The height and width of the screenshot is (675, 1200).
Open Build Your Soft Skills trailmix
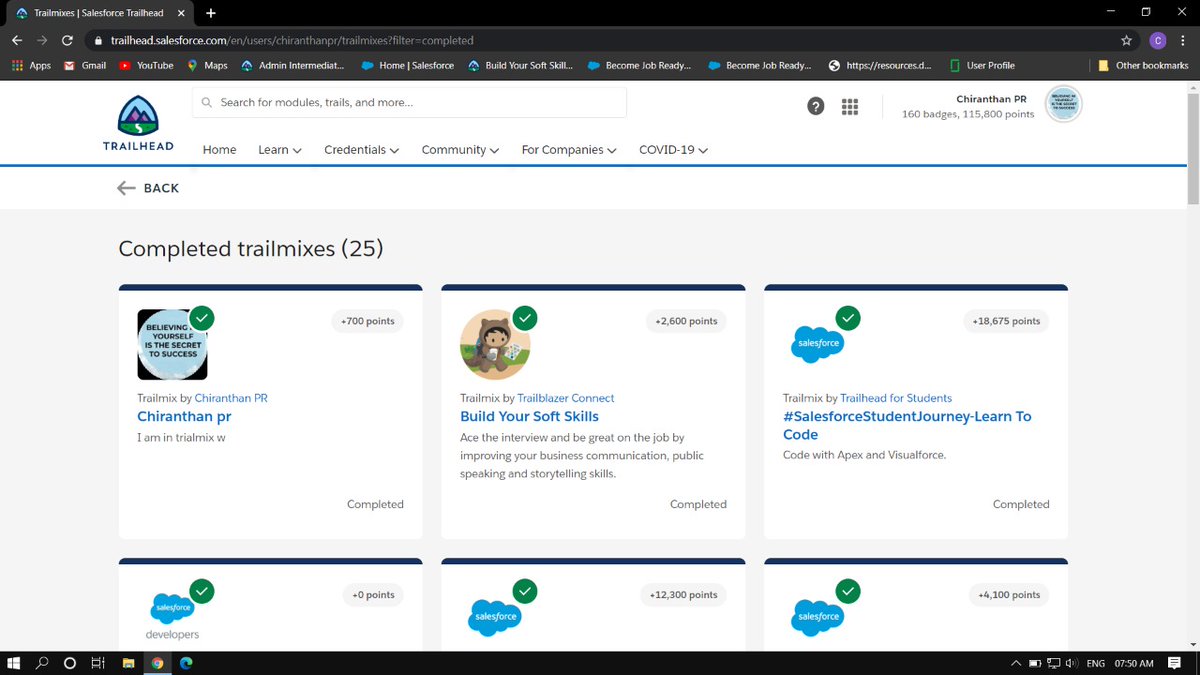coord(529,416)
